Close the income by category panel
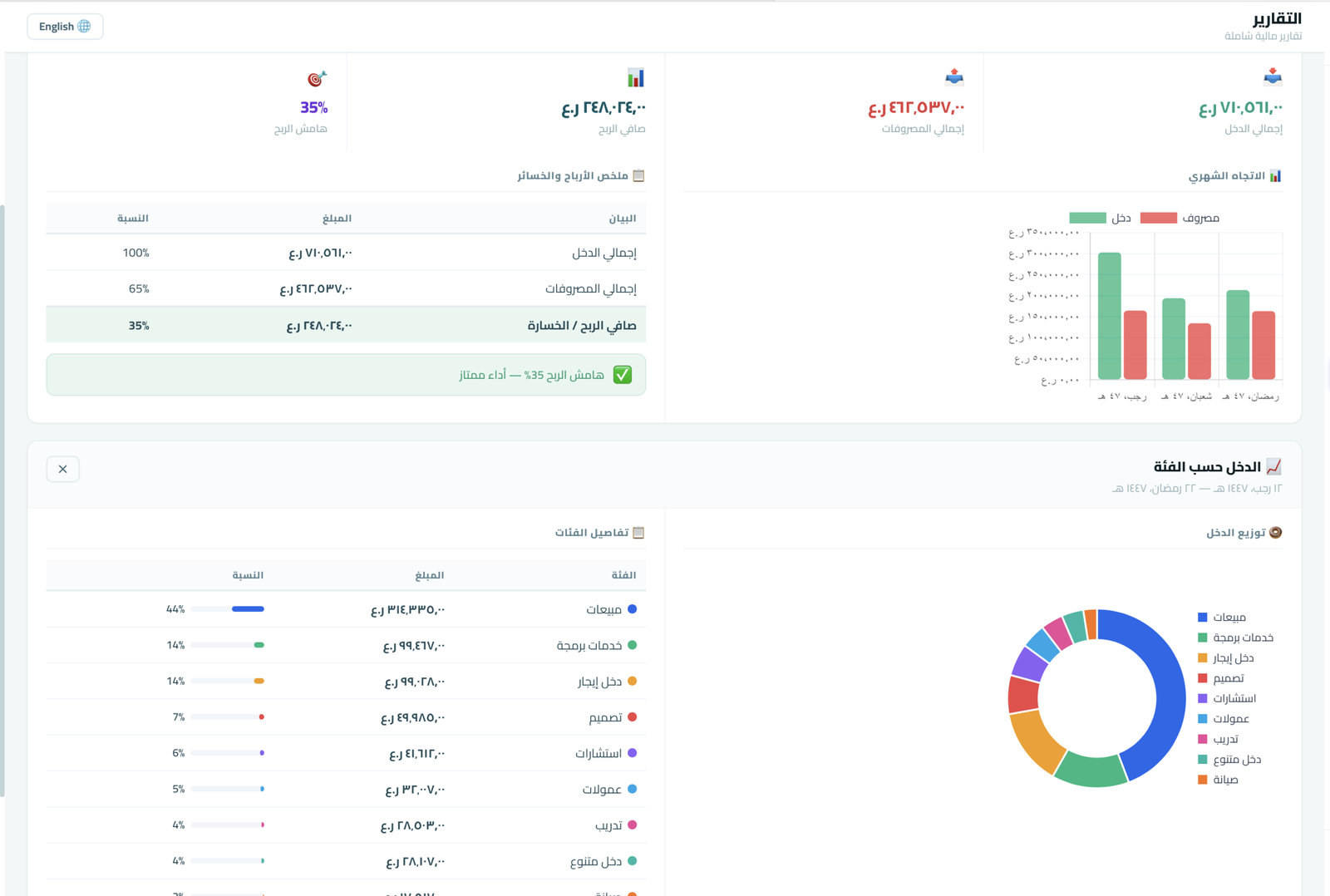 pyautogui.click(x=63, y=469)
